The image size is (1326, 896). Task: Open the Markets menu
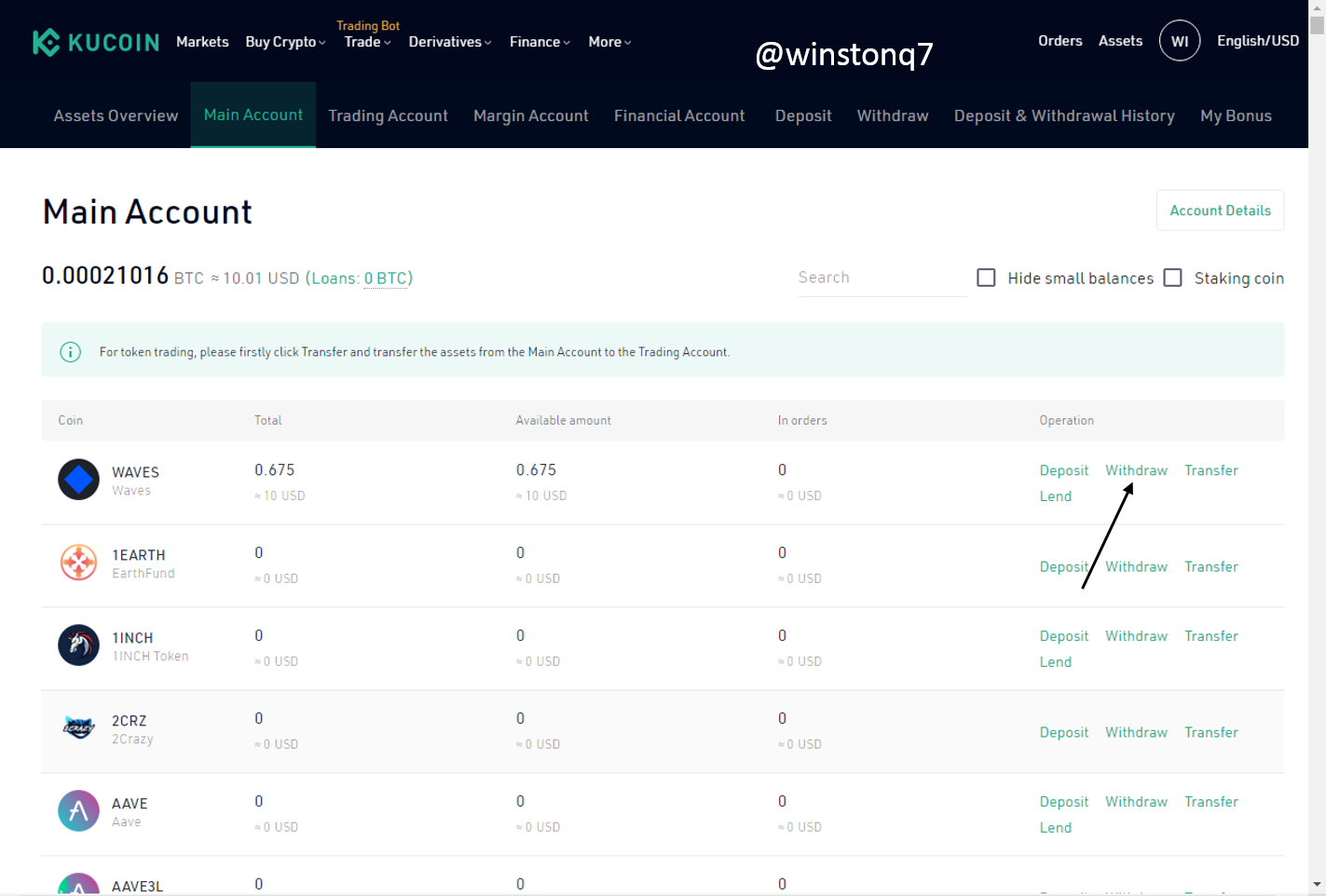tap(202, 42)
